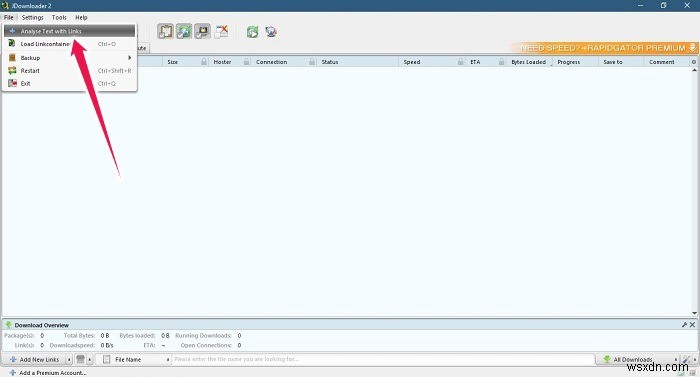Expand the Add New Links arrow
This screenshot has height=377, width=700.
[x=69, y=359]
